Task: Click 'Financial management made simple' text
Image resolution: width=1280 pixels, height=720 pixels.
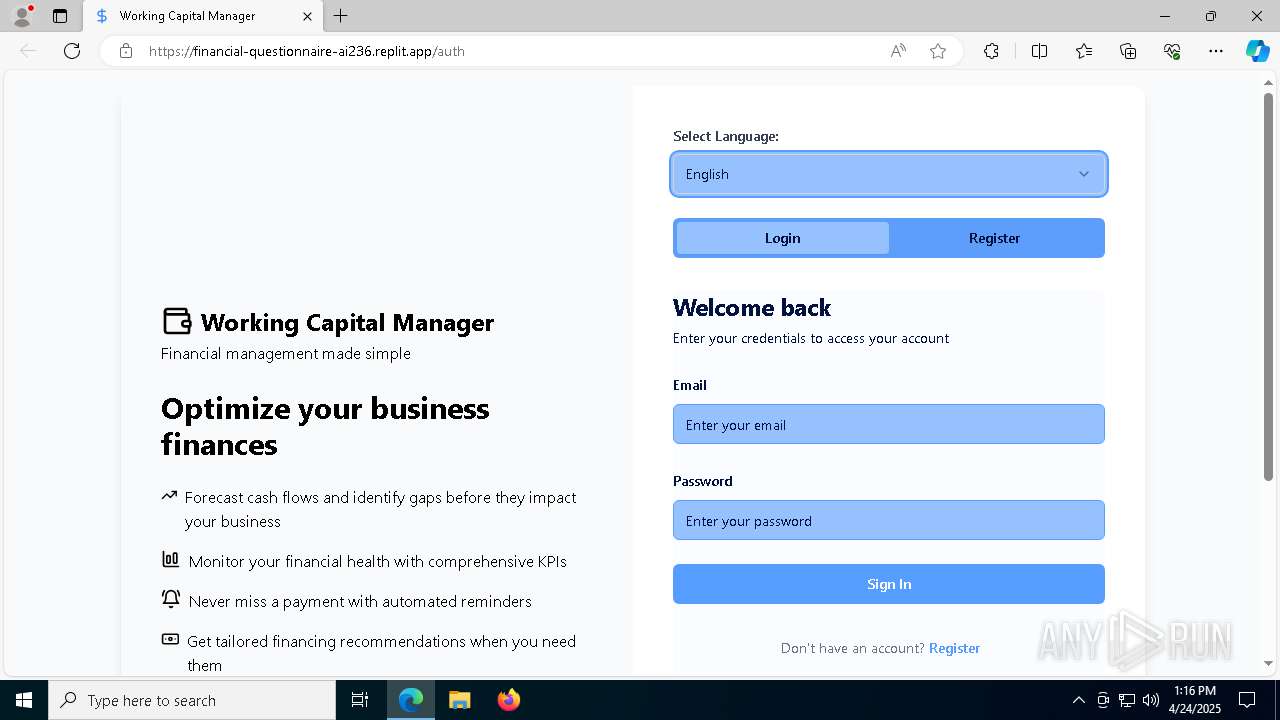Action: 286,353
